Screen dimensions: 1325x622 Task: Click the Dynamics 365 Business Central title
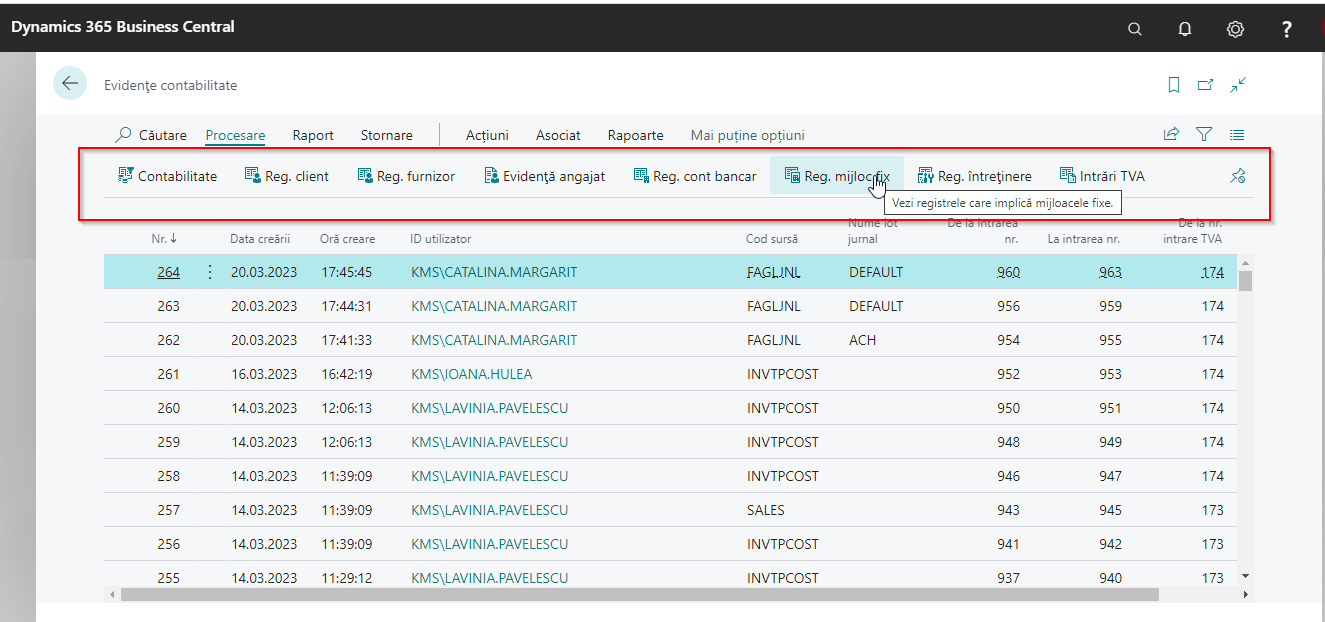(x=123, y=27)
